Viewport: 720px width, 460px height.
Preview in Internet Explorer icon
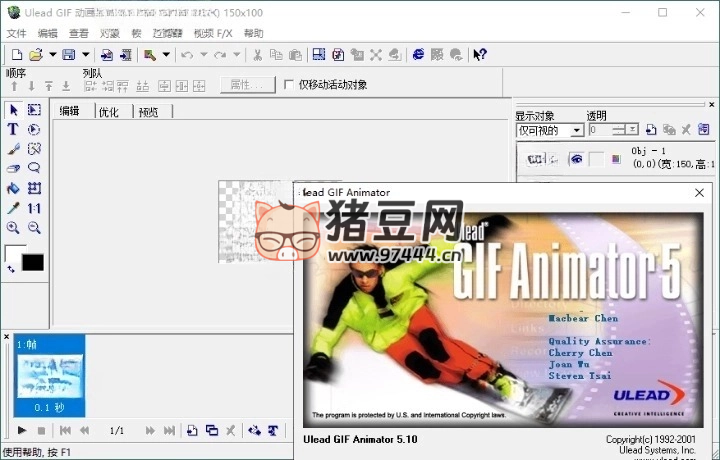click(418, 55)
